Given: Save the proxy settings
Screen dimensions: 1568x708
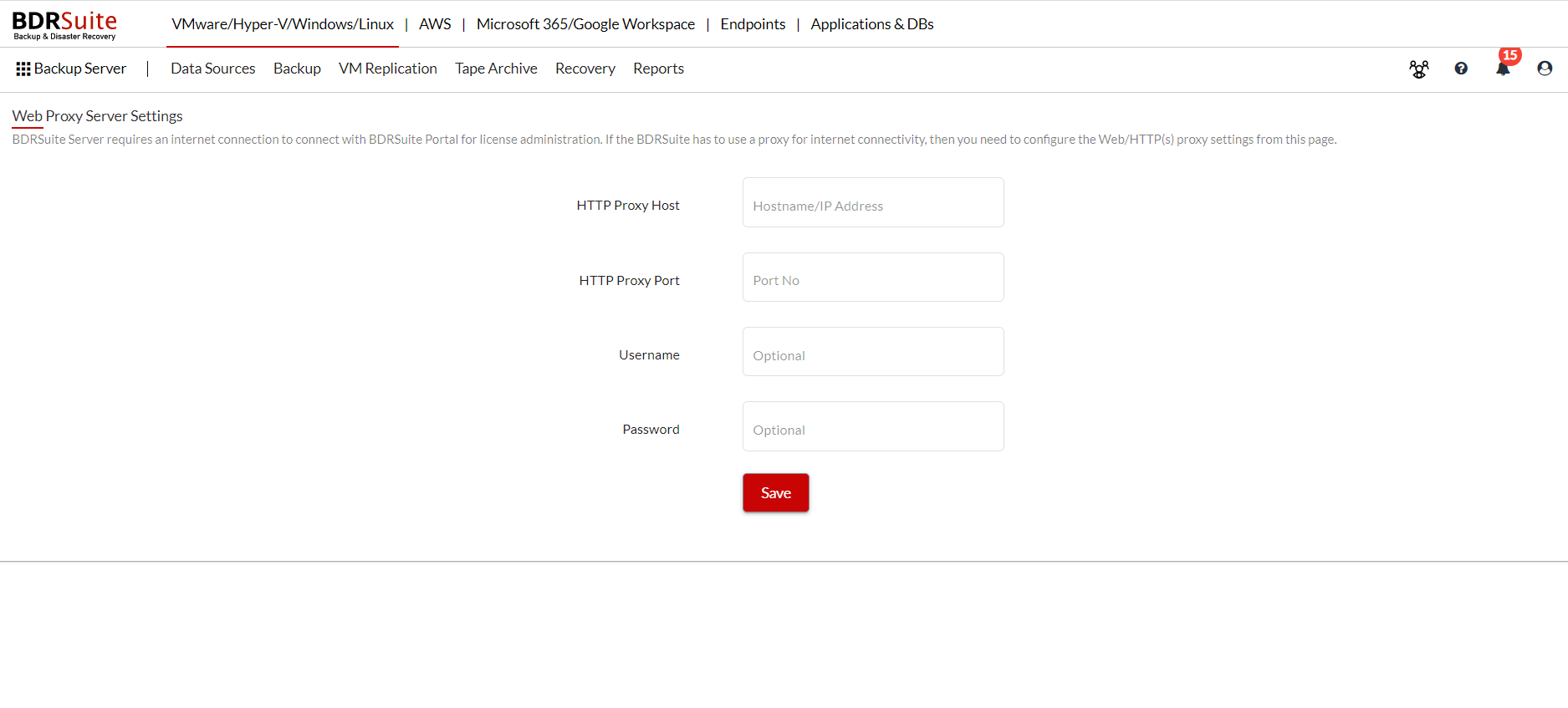Looking at the screenshot, I should coord(776,493).
